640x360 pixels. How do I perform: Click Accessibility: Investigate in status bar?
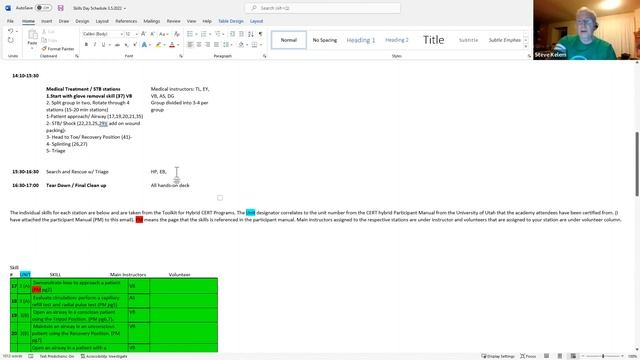click(104, 356)
